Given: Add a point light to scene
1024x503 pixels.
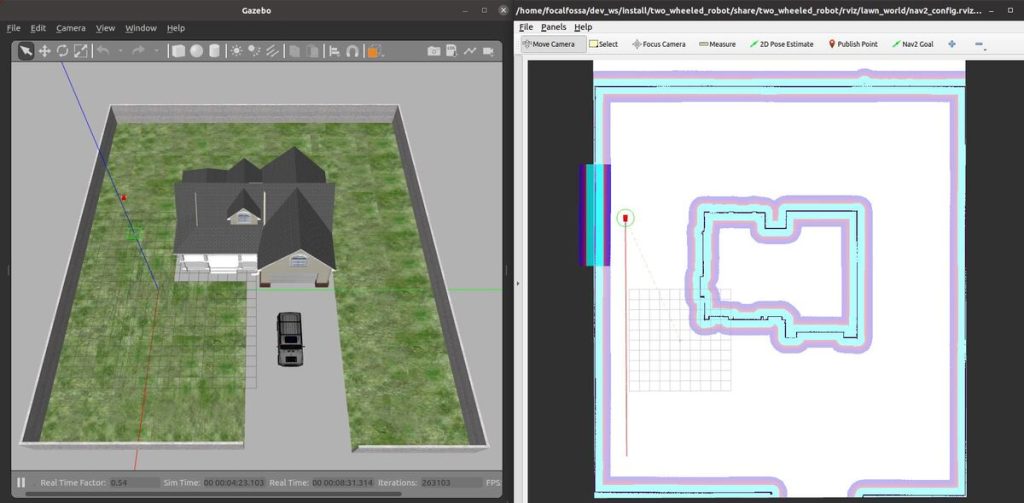Looking at the screenshot, I should (237, 50).
